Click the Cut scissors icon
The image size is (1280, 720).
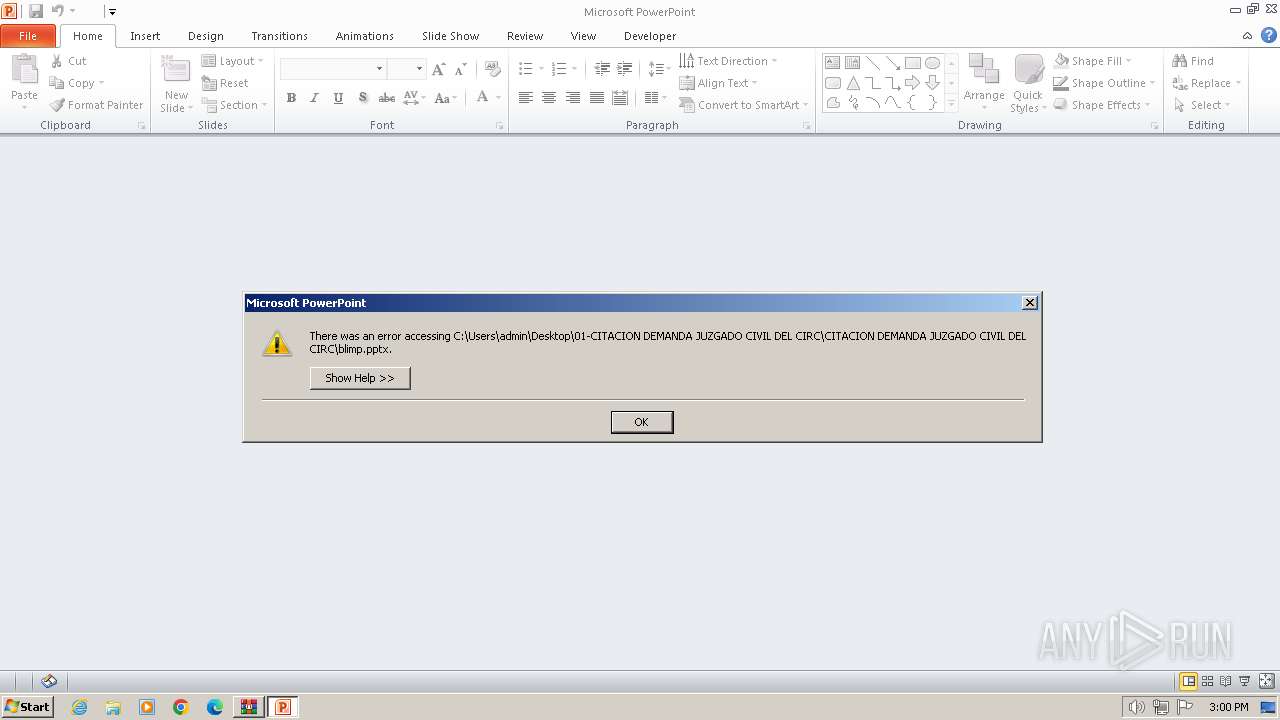click(57, 61)
